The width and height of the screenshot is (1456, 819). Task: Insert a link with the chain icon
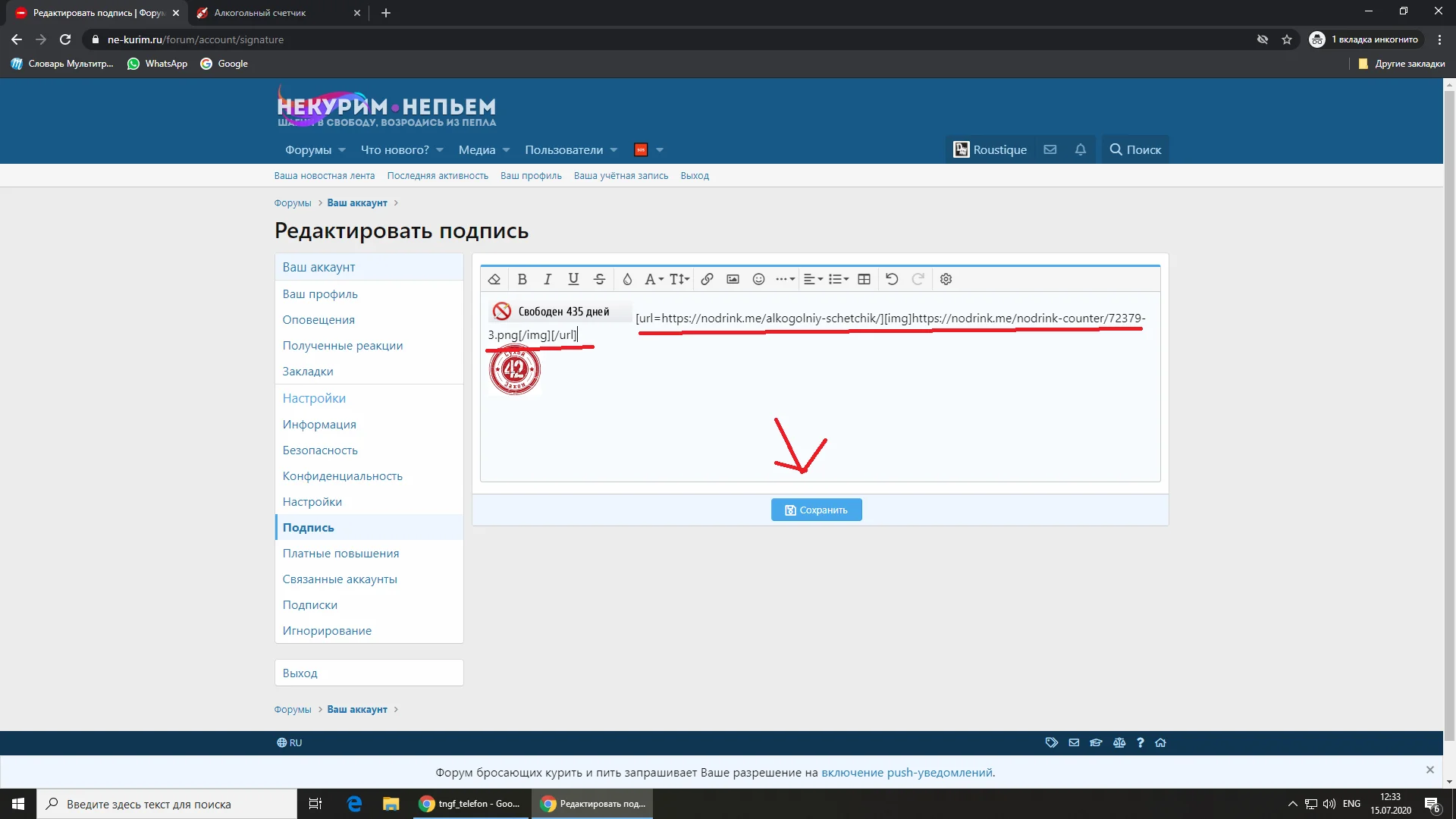pyautogui.click(x=707, y=279)
